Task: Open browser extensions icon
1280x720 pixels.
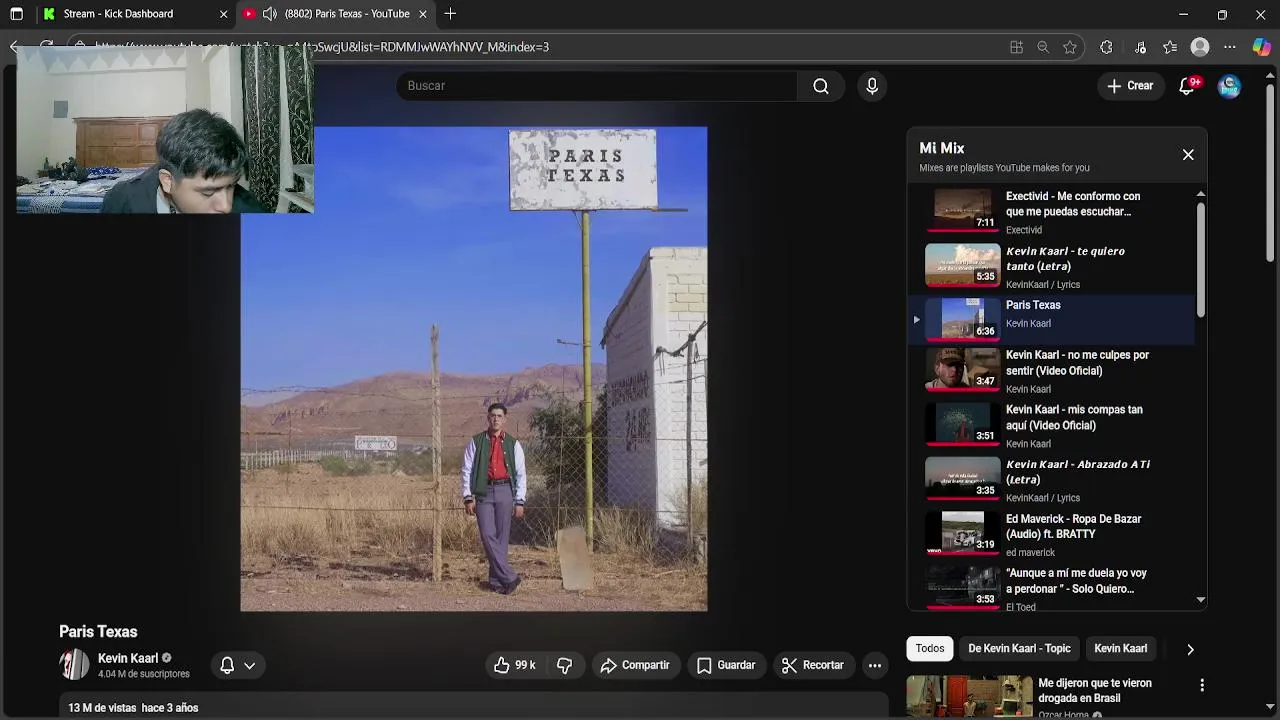Action: tap(1106, 47)
